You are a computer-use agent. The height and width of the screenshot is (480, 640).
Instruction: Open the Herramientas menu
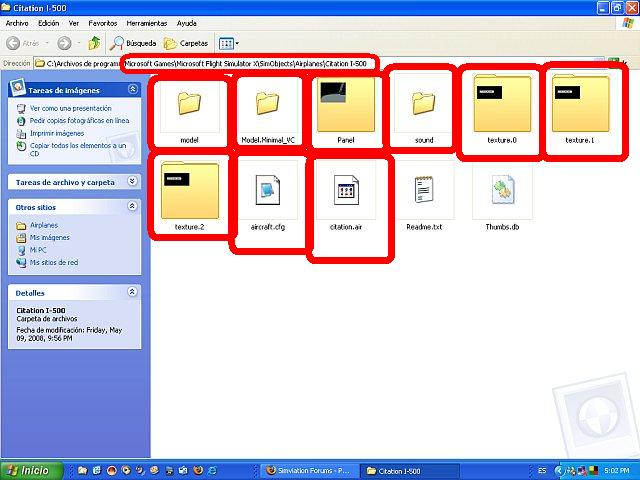click(146, 22)
